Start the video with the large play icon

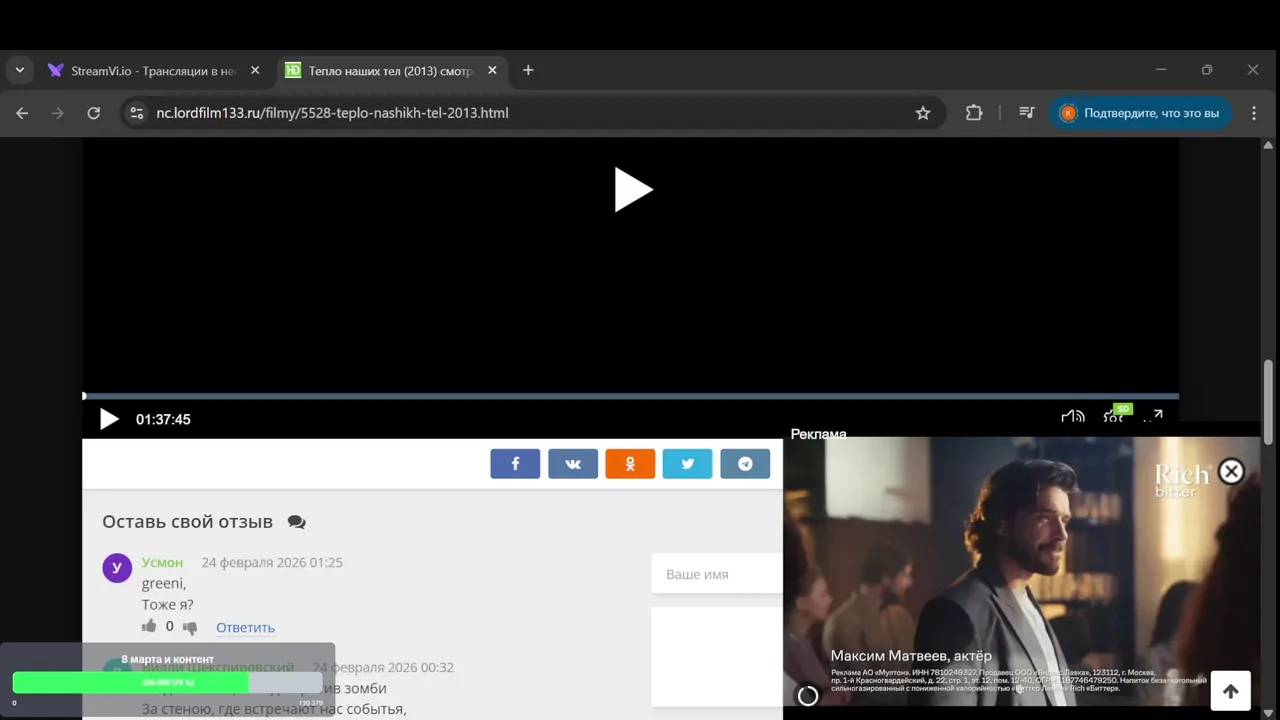coord(633,190)
